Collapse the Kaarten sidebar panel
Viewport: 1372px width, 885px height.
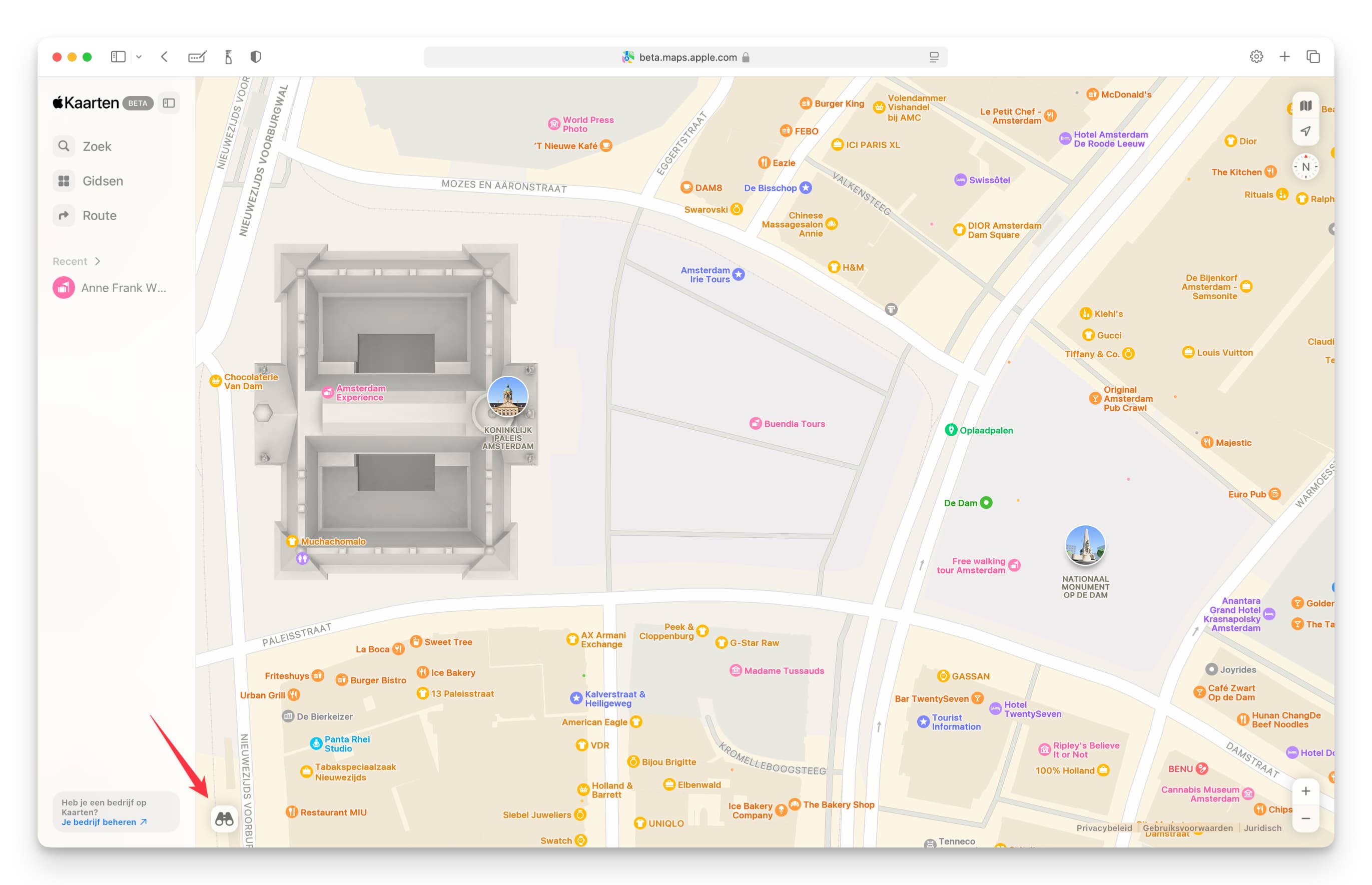point(169,103)
